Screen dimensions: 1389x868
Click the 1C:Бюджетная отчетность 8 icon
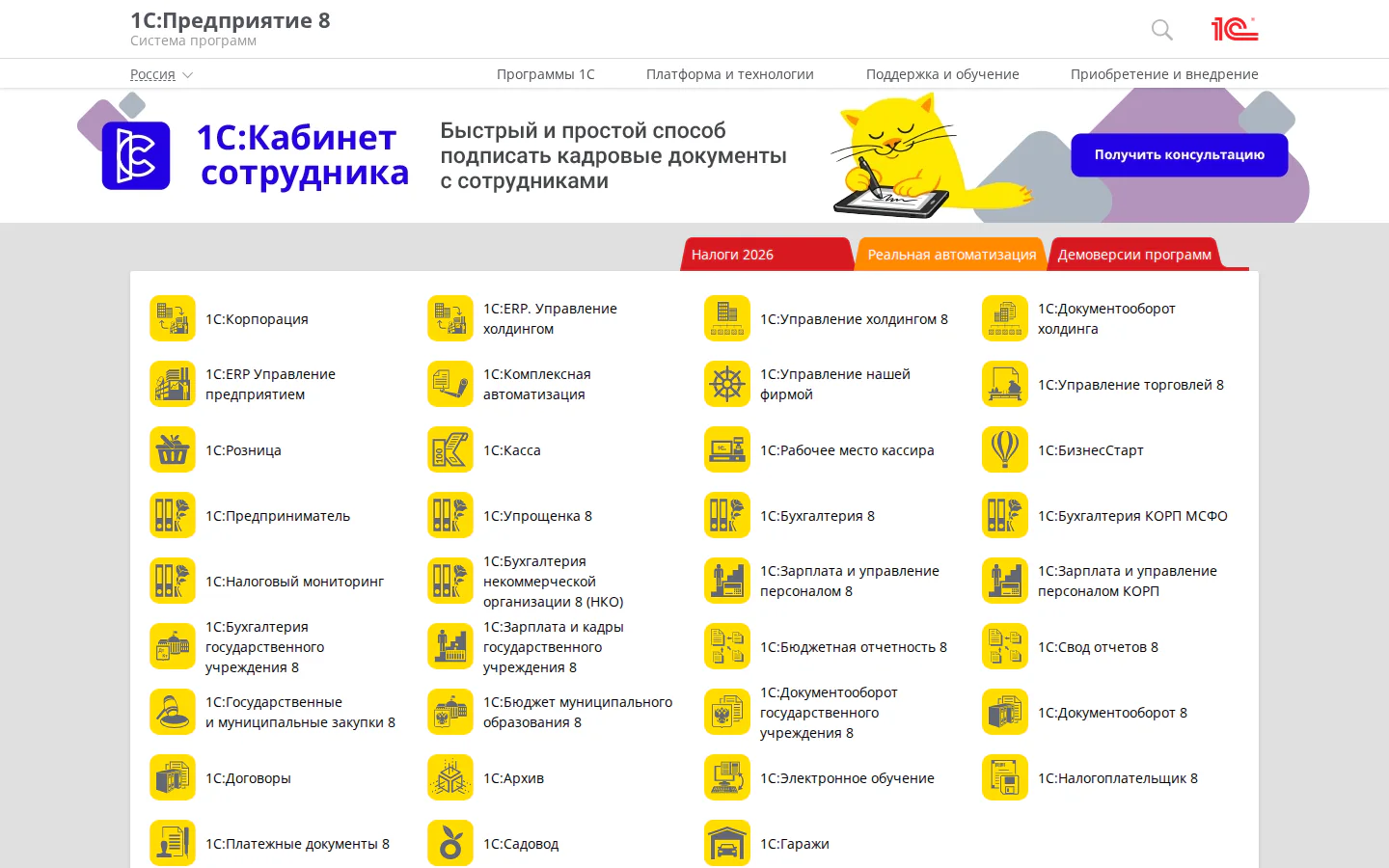(727, 646)
